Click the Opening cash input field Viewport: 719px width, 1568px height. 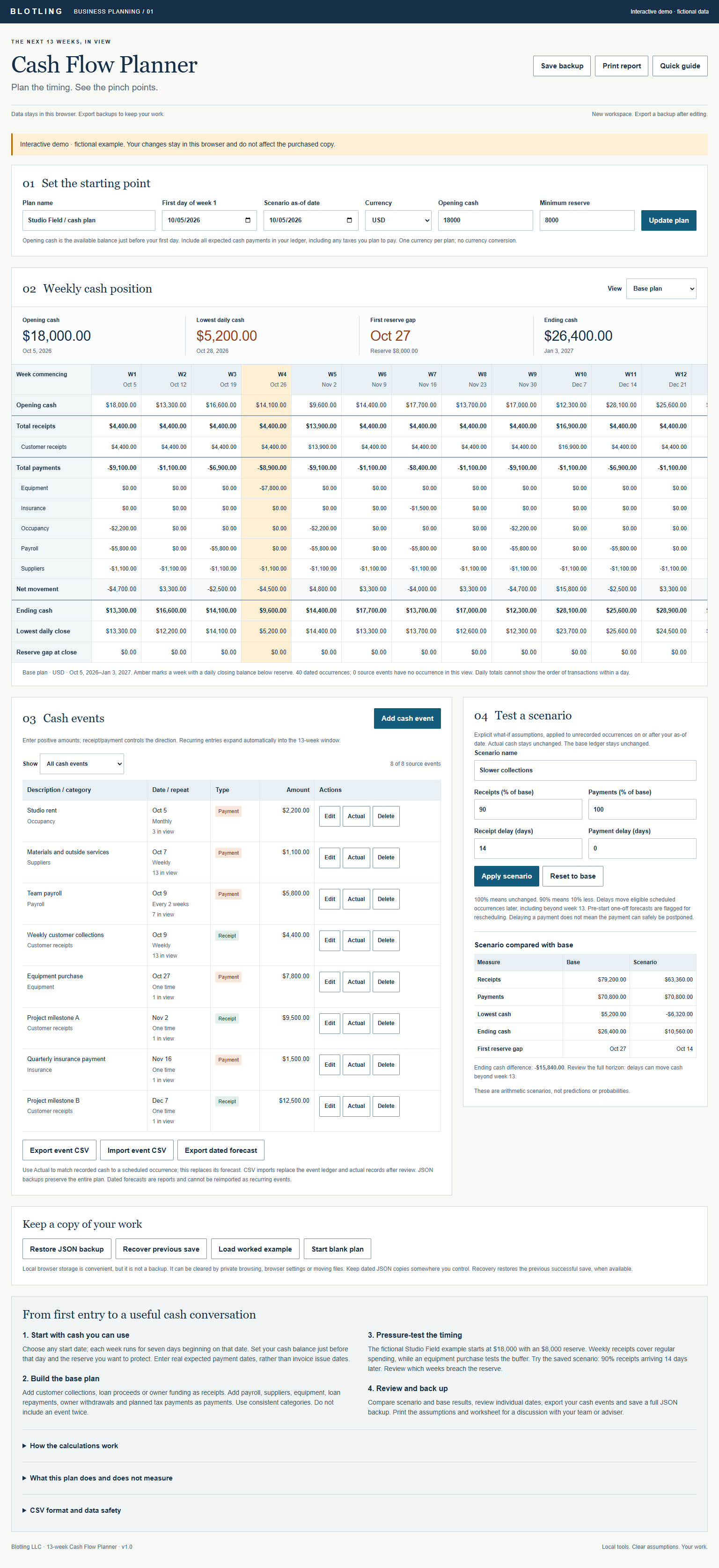coord(485,220)
